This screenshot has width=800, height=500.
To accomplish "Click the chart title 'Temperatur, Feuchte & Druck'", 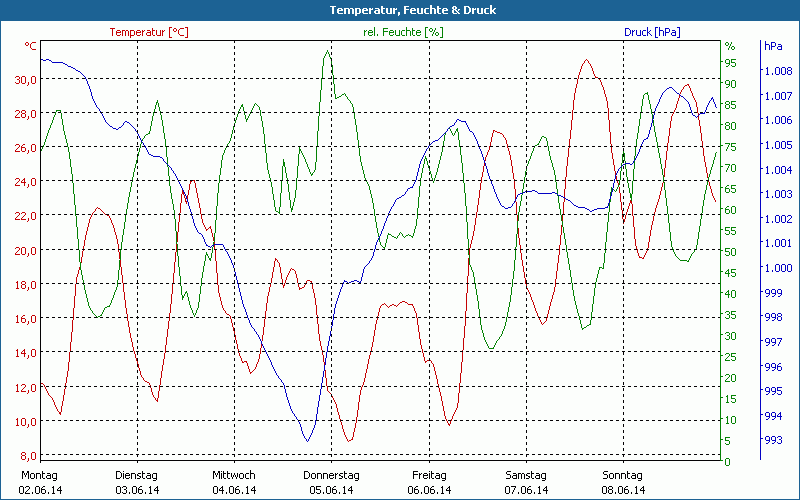I will click(400, 10).
